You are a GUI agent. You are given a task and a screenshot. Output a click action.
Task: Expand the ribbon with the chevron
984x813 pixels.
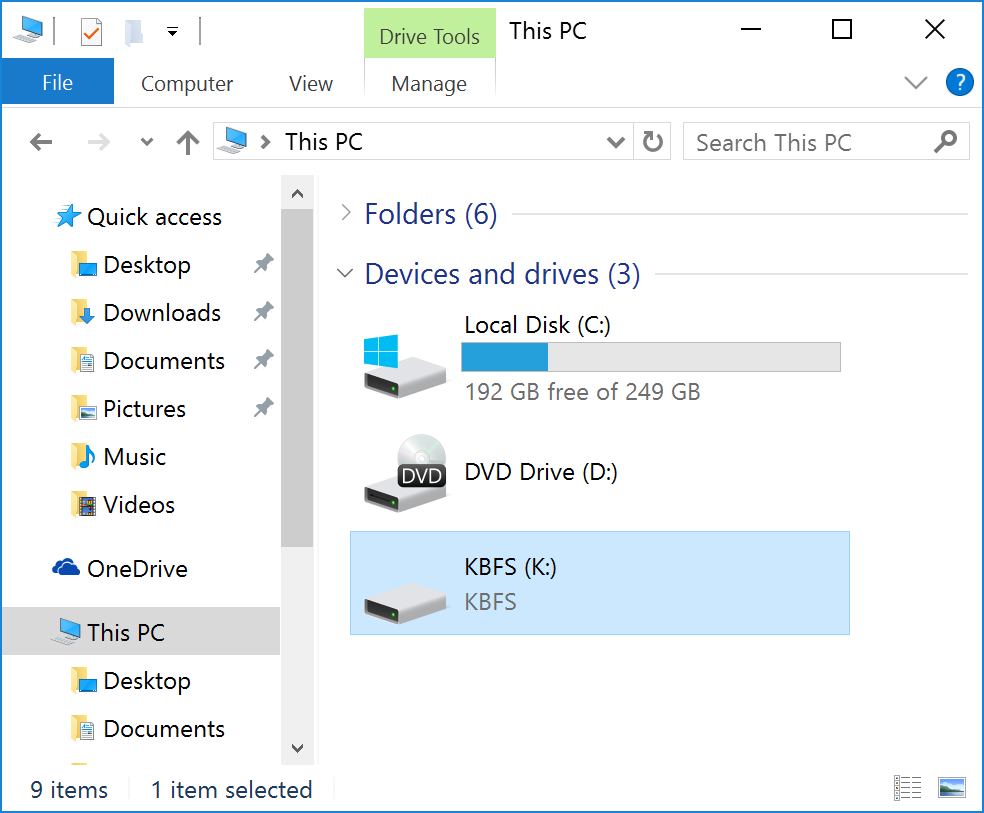pos(916,83)
